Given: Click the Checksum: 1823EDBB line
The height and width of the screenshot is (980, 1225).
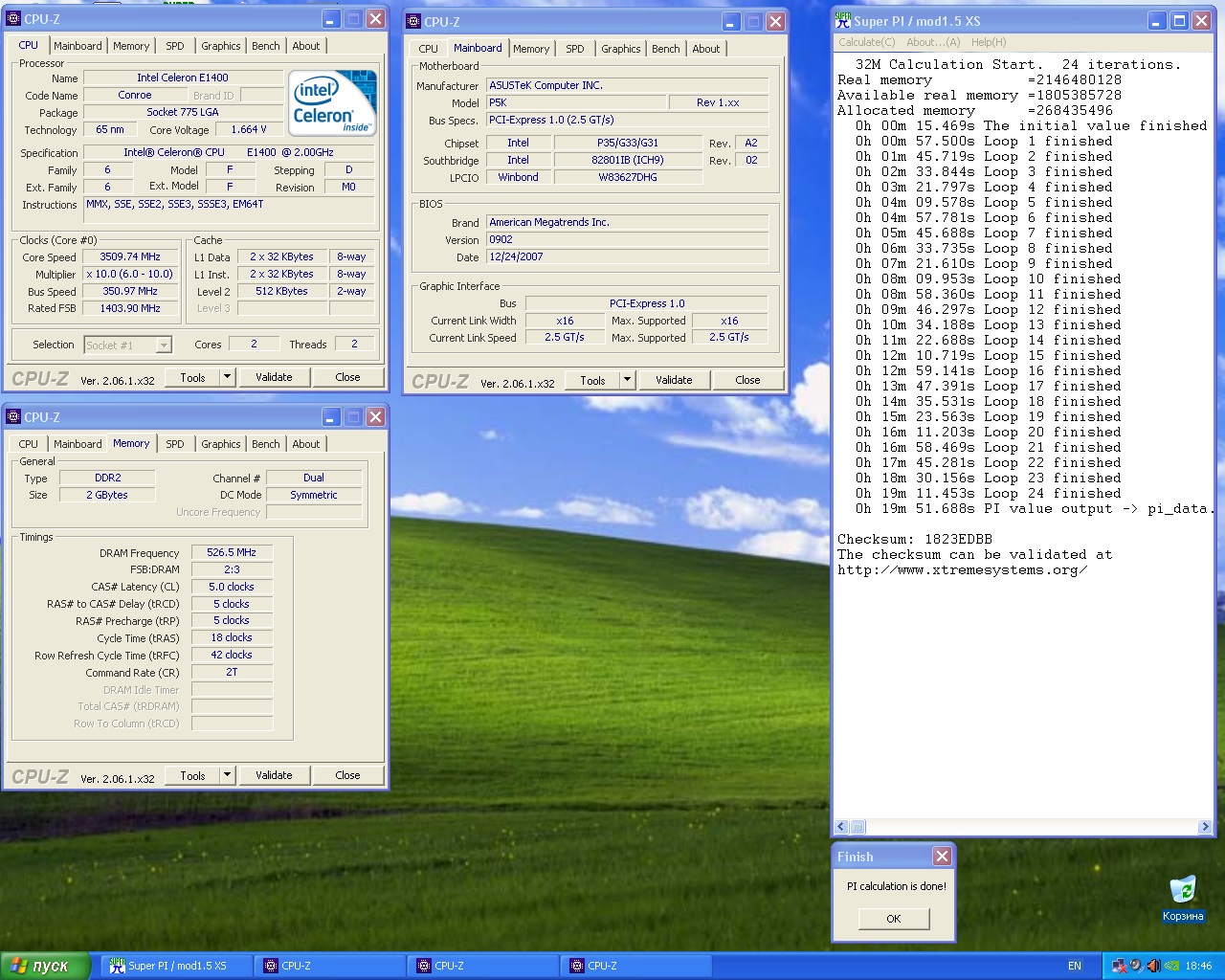Looking at the screenshot, I should (915, 539).
